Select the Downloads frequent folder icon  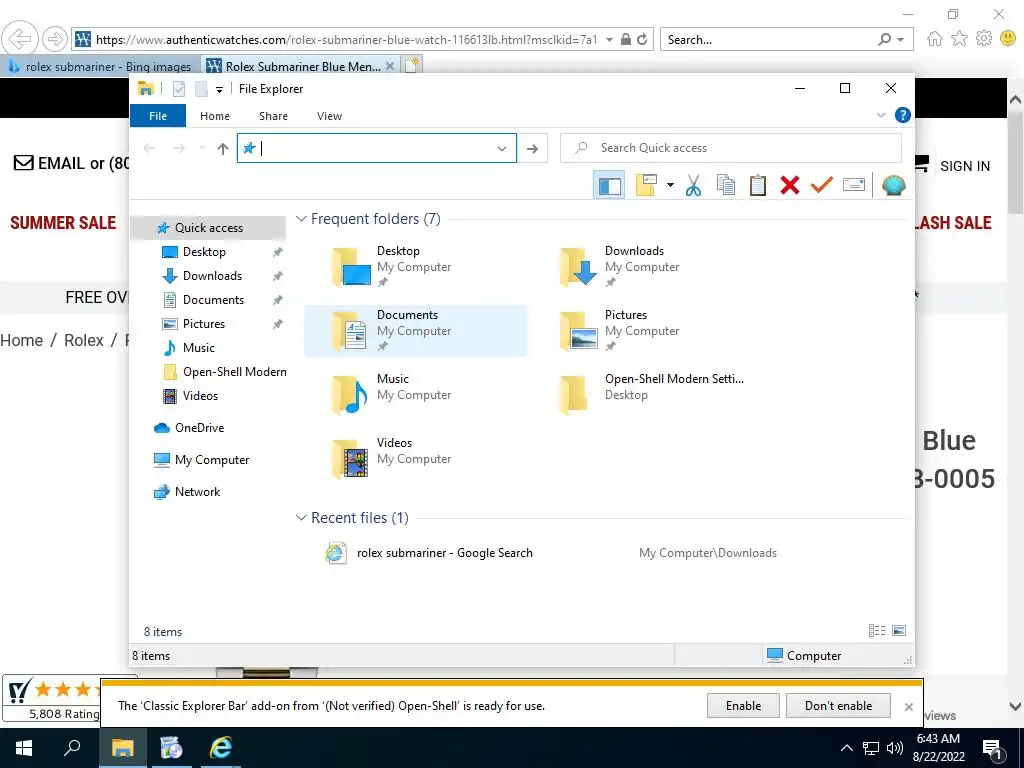coord(579,267)
